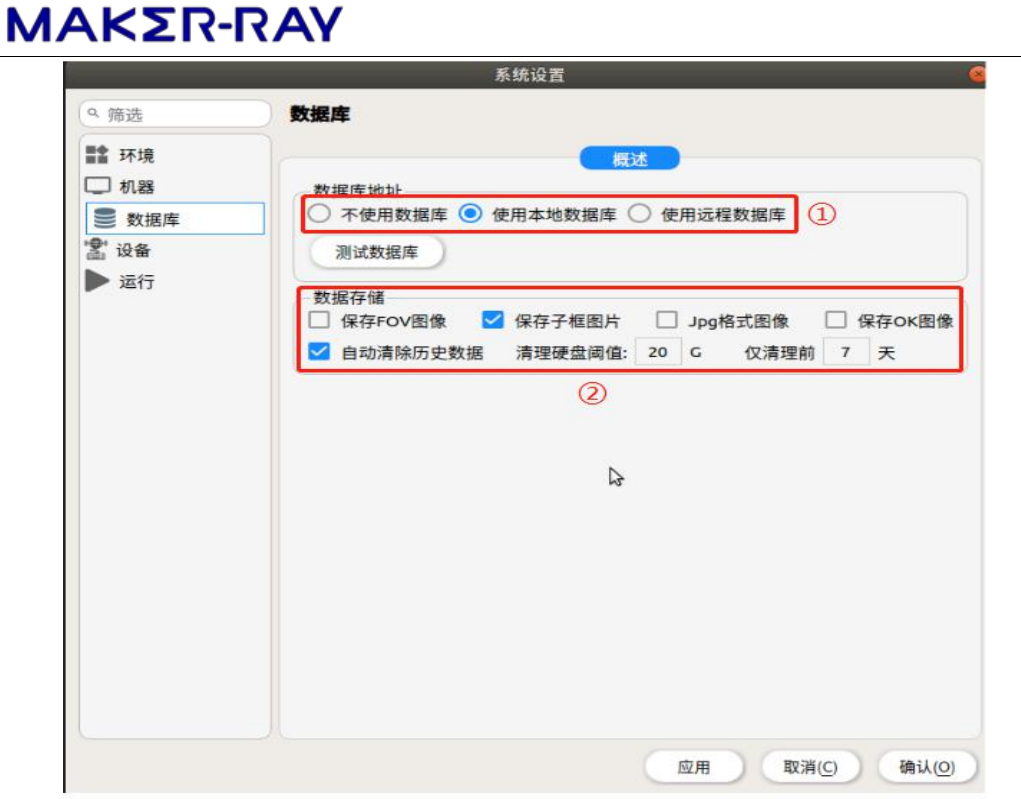Click the 数据库 page heading text

pyautogui.click(x=320, y=114)
